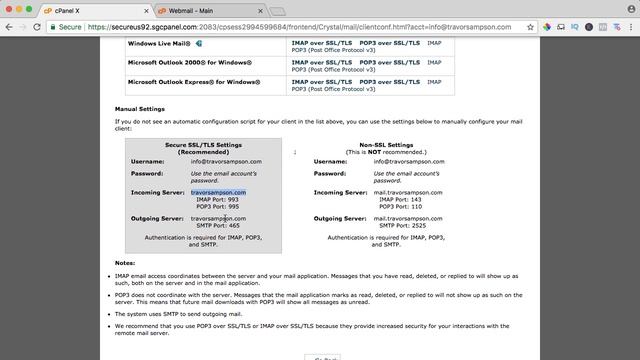The height and width of the screenshot is (360, 640).
Task: Click Non-SSL incoming server mail.travorsampson.com
Action: (408, 192)
